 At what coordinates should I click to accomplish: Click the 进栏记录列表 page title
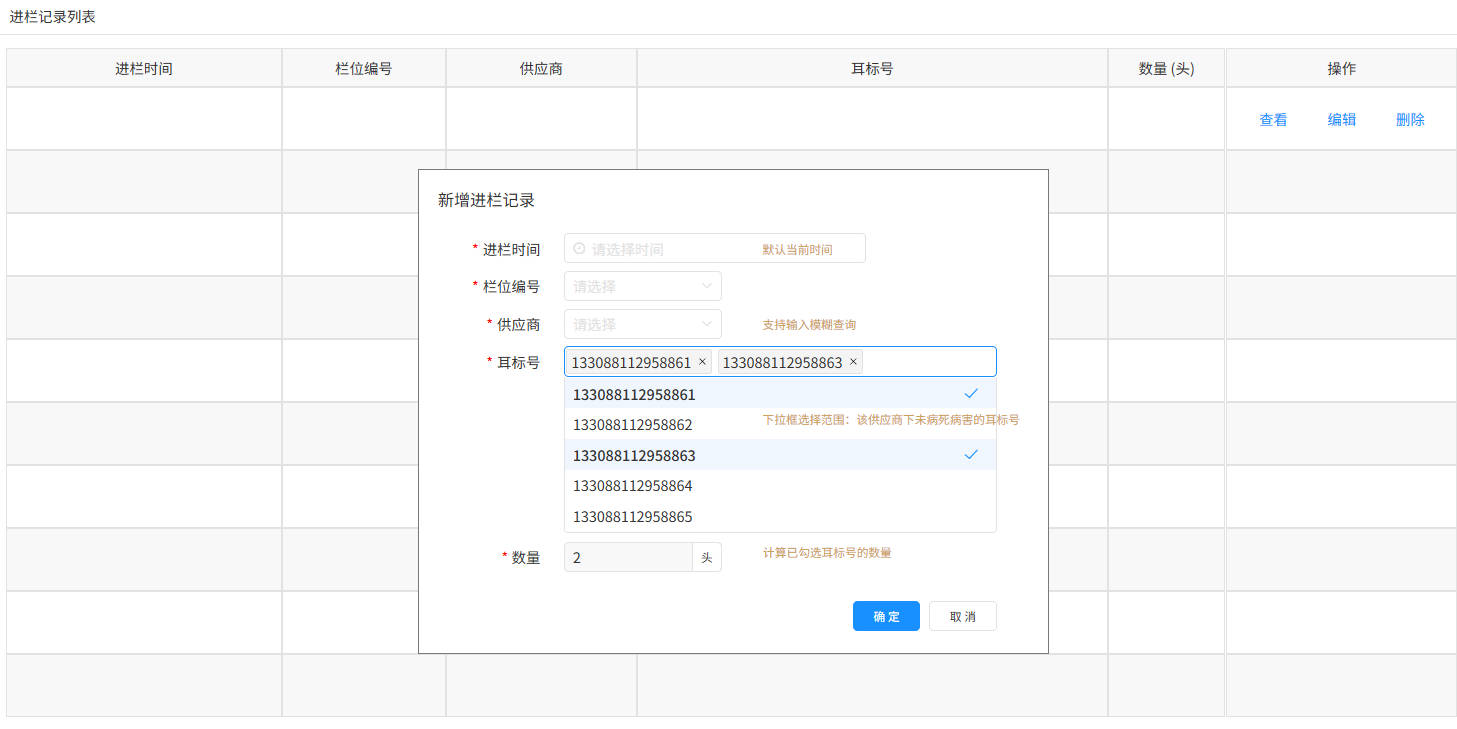[x=53, y=17]
